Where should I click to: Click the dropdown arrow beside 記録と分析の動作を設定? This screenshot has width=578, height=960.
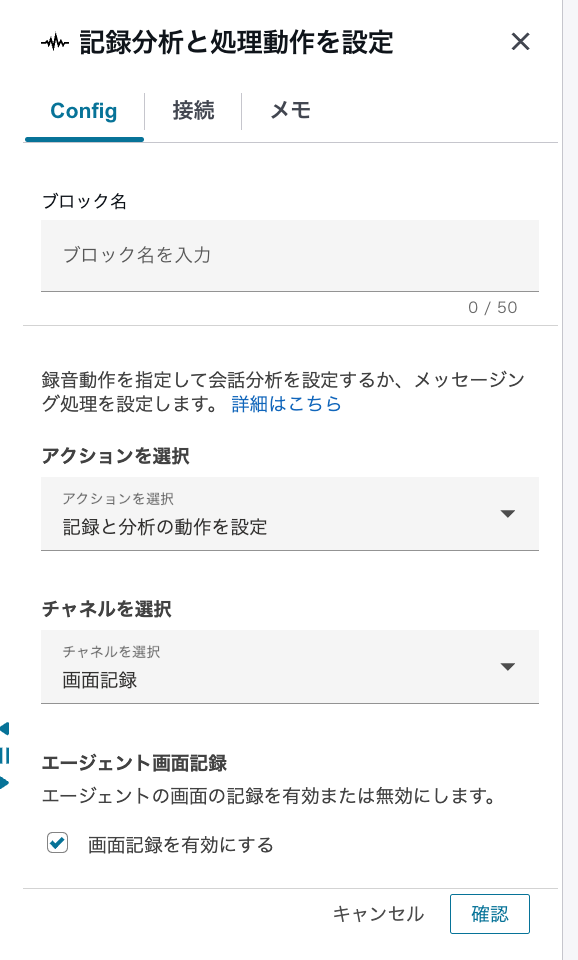point(509,514)
